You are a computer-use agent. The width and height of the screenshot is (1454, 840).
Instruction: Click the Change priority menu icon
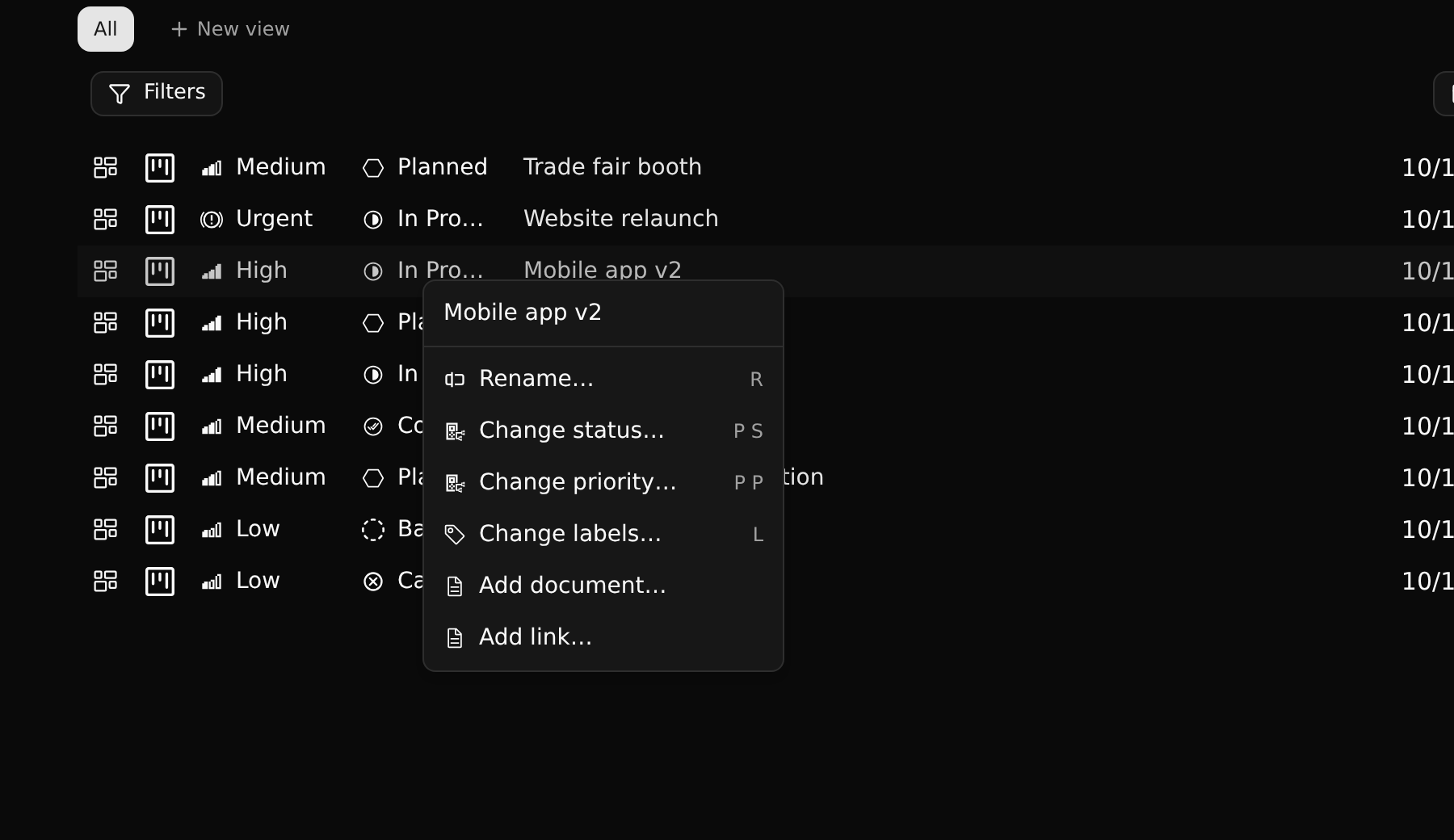[x=455, y=483]
